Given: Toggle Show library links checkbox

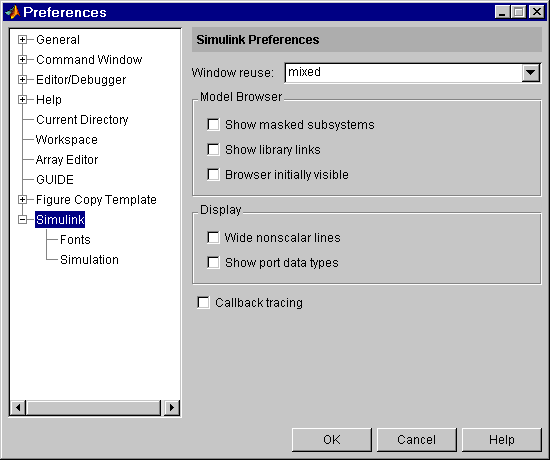Looking at the screenshot, I should [x=213, y=149].
